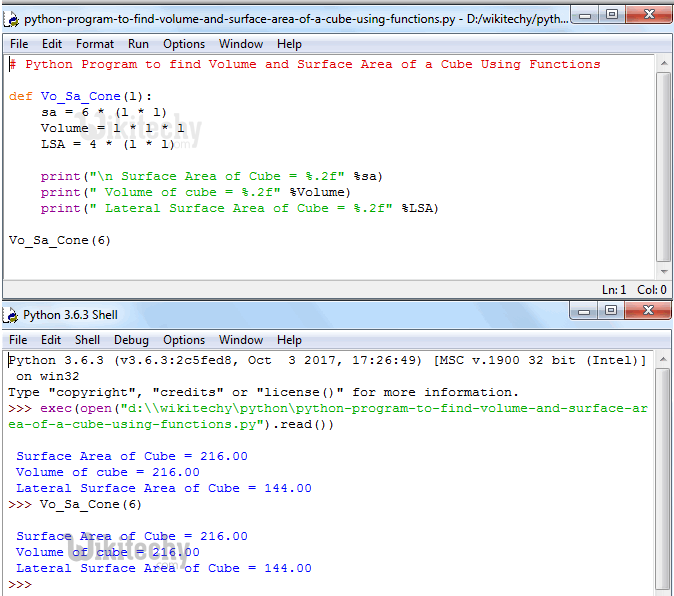Click the last empty '>>>' Shell prompt
The height and width of the screenshot is (596, 674).
(x=20, y=585)
